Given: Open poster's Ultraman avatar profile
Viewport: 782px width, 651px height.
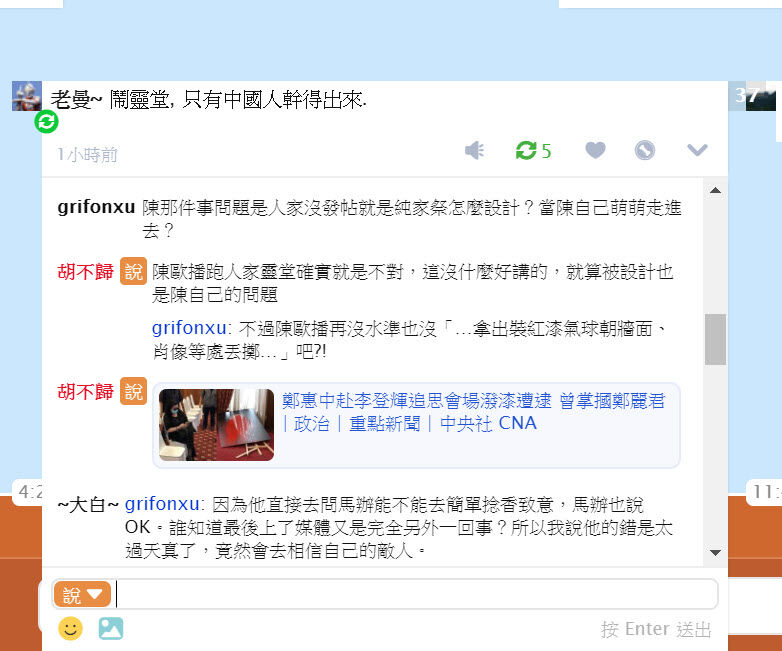Looking at the screenshot, I should (27, 96).
